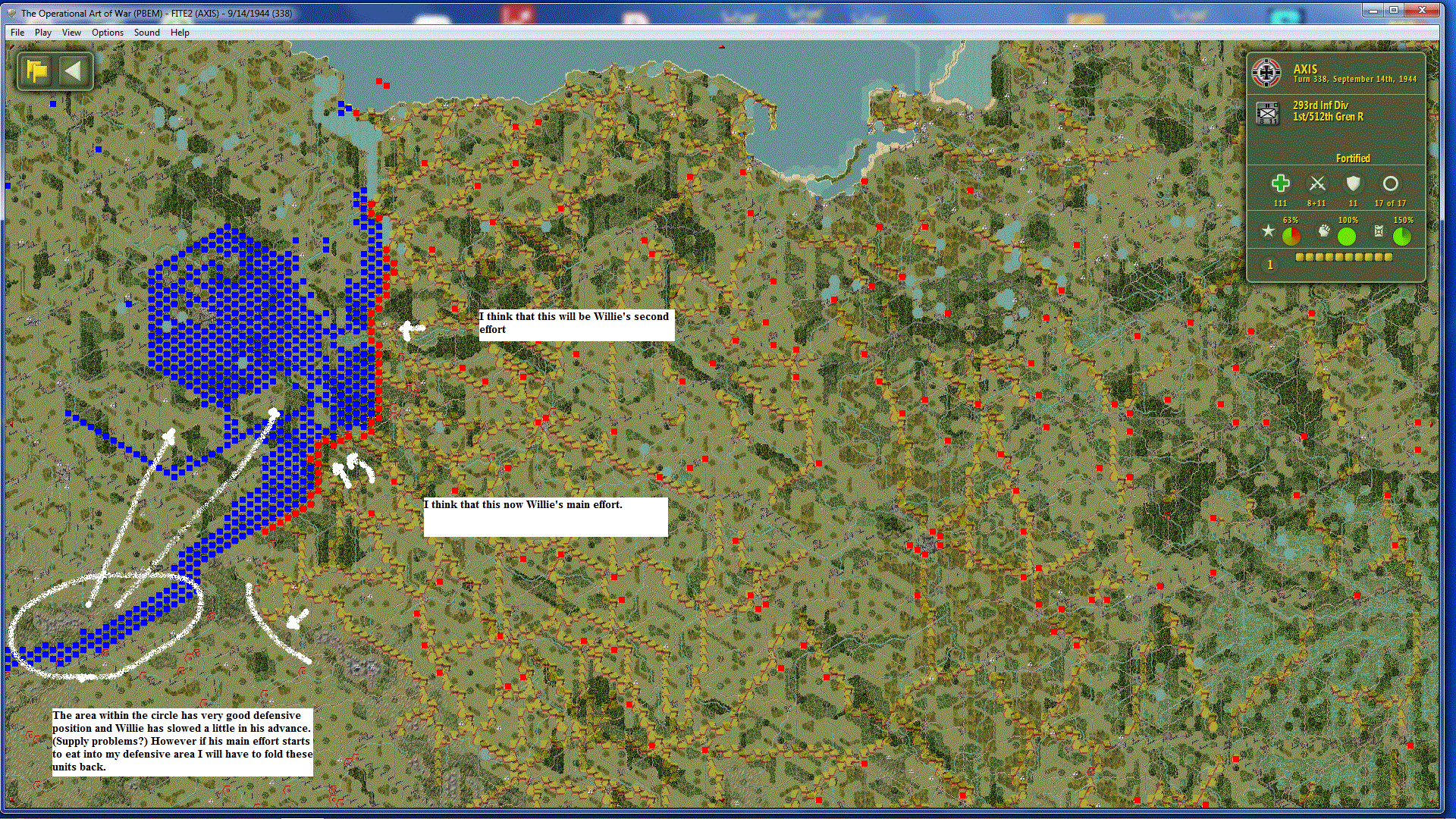The height and width of the screenshot is (819, 1456).
Task: Click the fist readiness icon
Action: click(x=1324, y=231)
